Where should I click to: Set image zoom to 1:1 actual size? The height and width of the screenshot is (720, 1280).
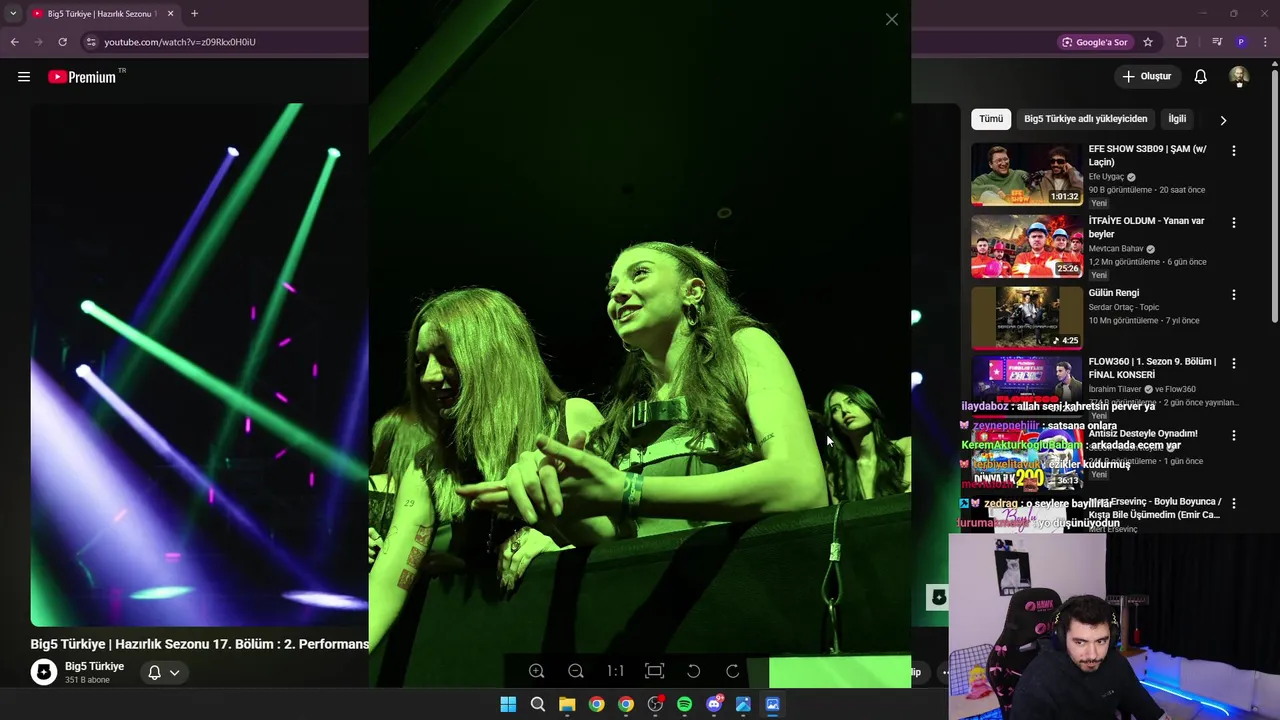[x=615, y=672]
